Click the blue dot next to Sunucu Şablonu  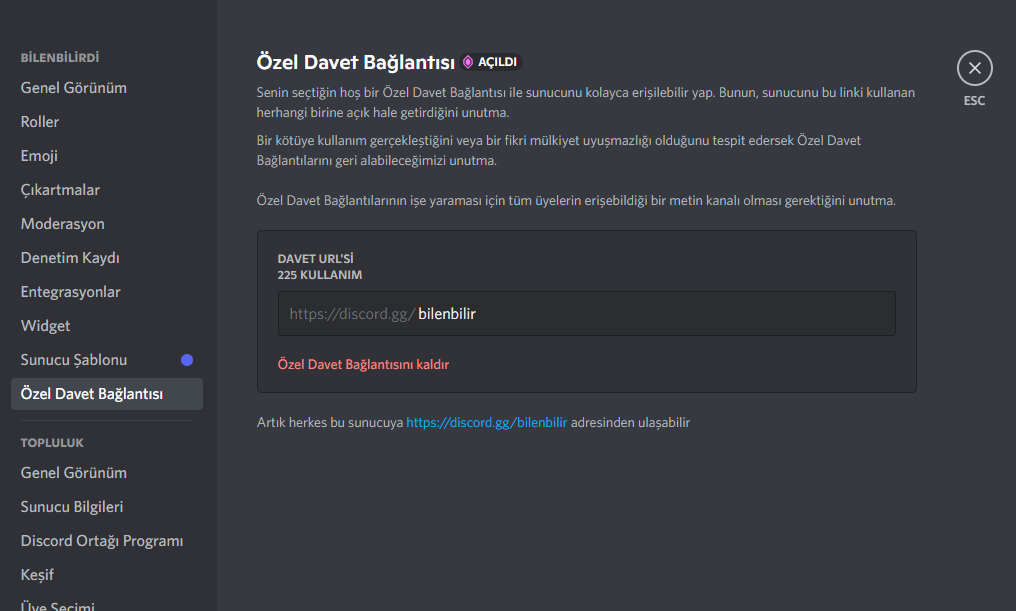(187, 360)
